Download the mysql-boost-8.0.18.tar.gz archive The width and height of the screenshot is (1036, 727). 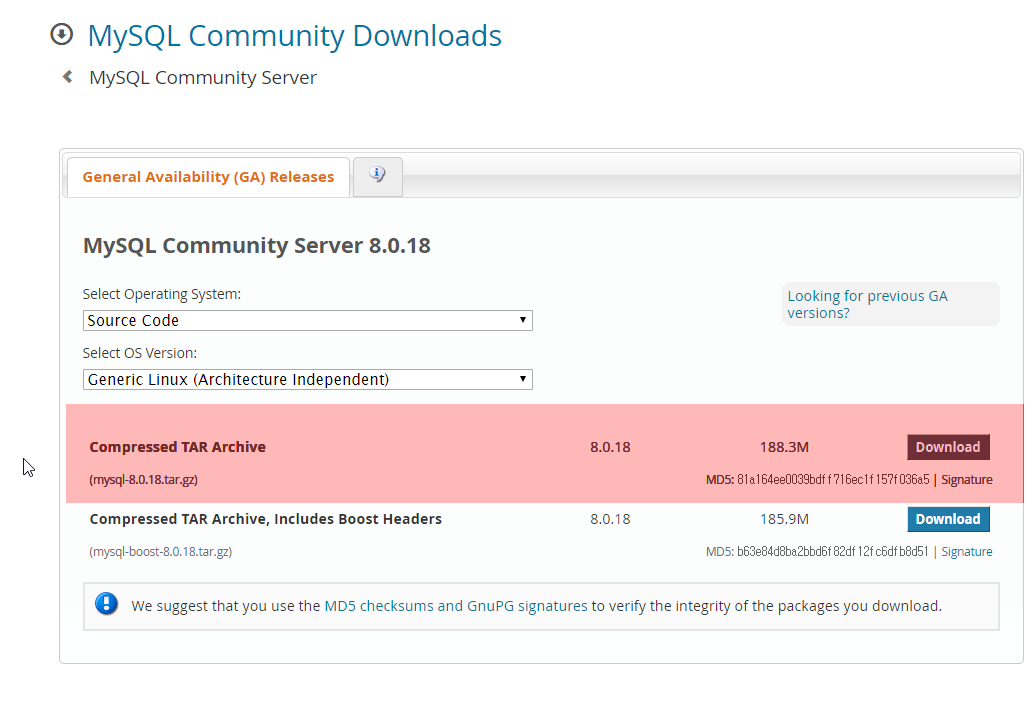tap(948, 519)
